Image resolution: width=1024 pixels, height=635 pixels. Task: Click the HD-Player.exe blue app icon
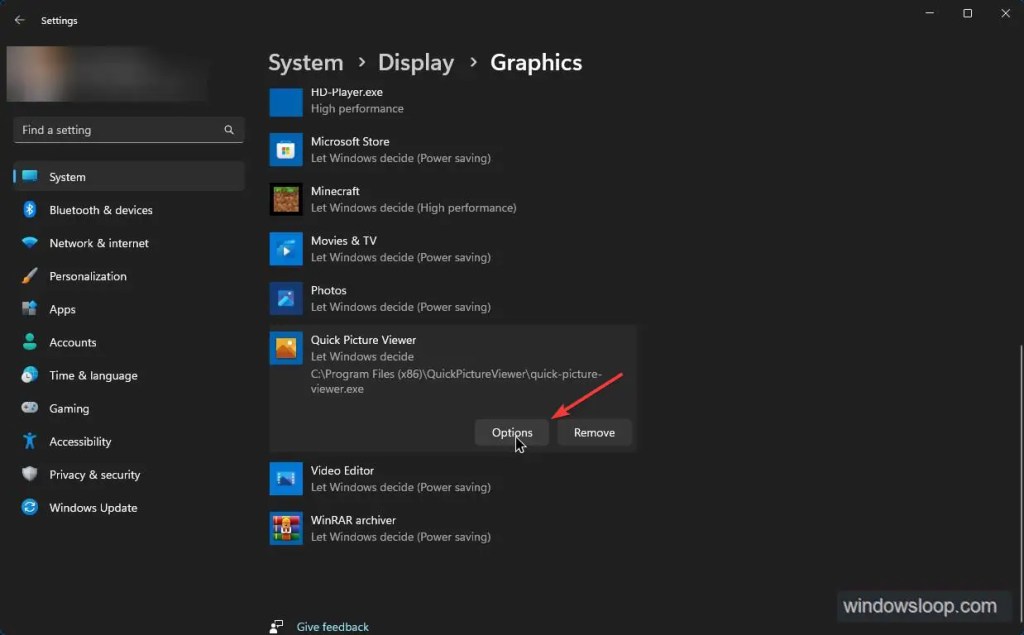[286, 103]
